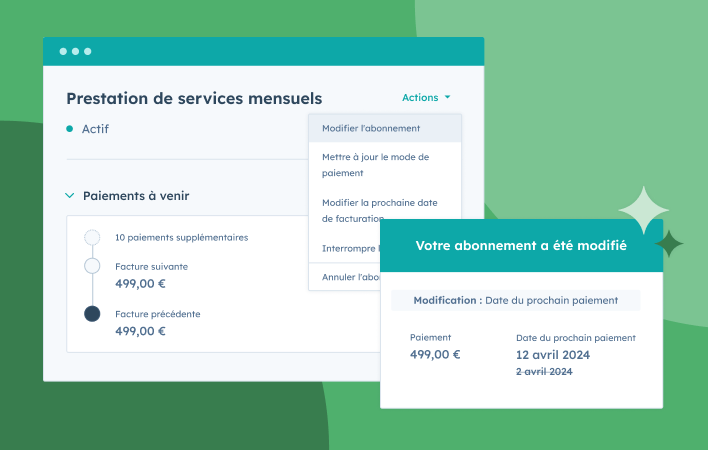
Task: Open the Actions dropdown
Action: [x=426, y=98]
